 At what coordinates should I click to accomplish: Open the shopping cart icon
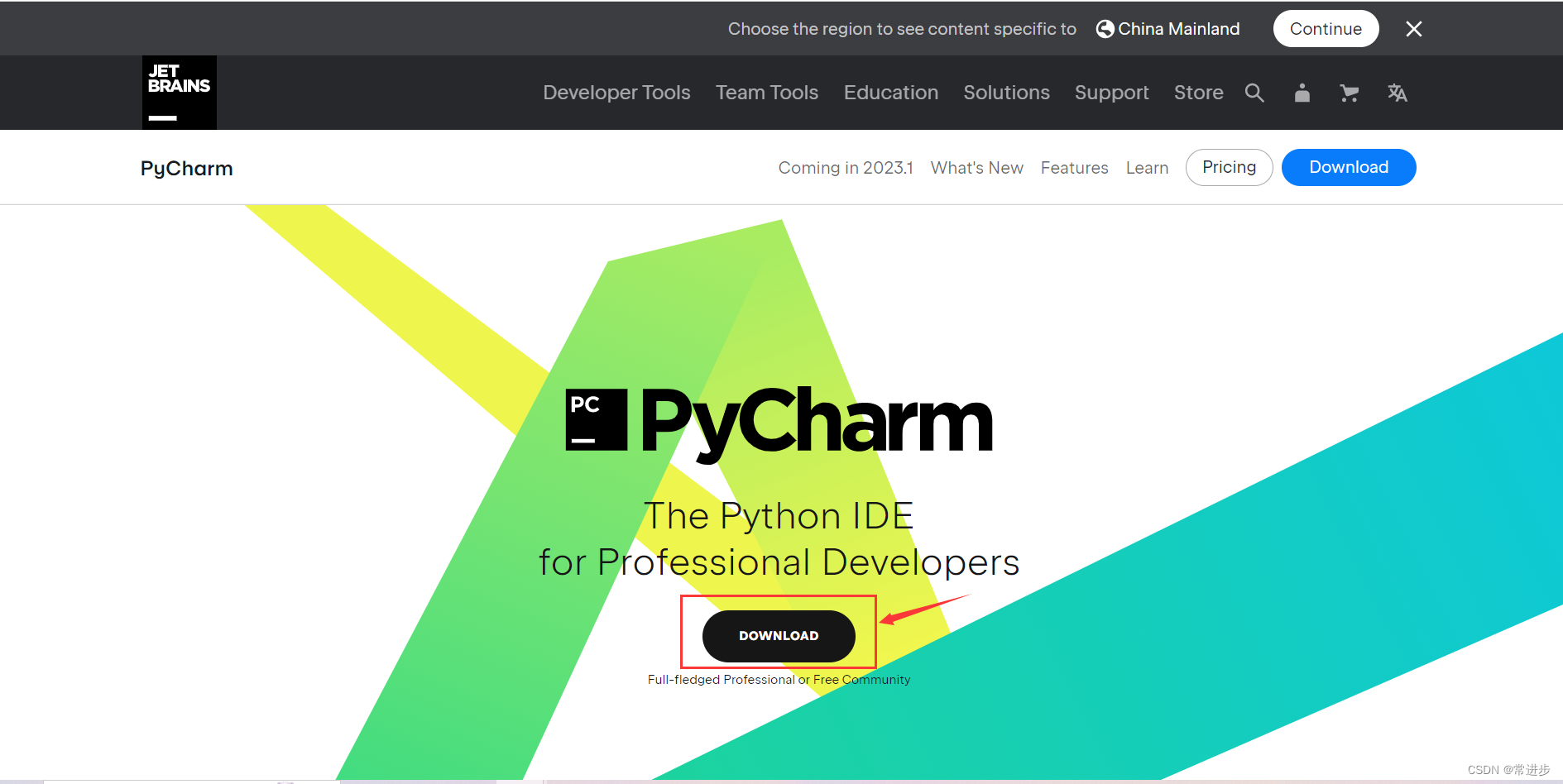(x=1350, y=93)
